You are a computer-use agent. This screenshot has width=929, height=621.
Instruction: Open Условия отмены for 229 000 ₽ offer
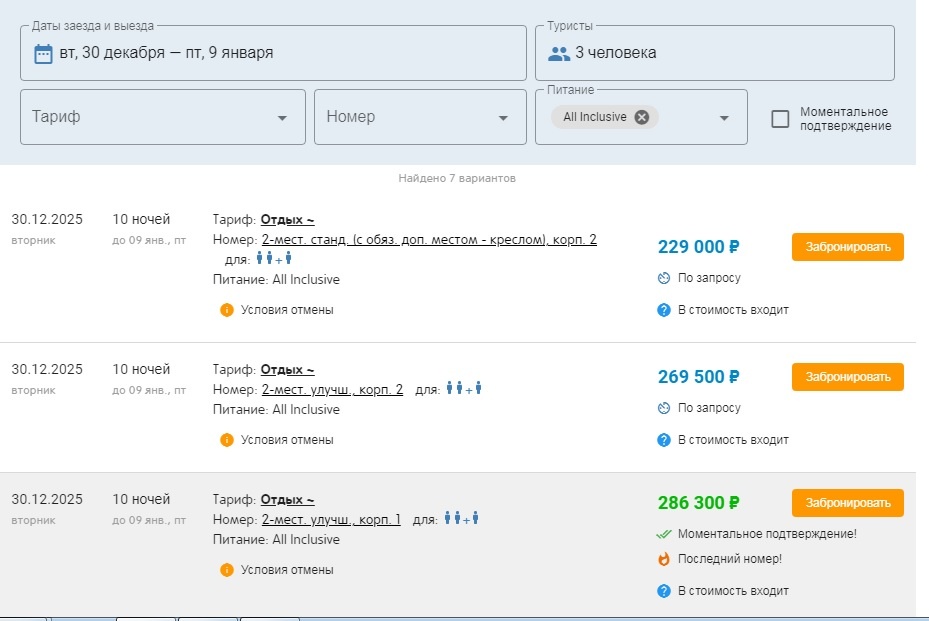coord(287,310)
